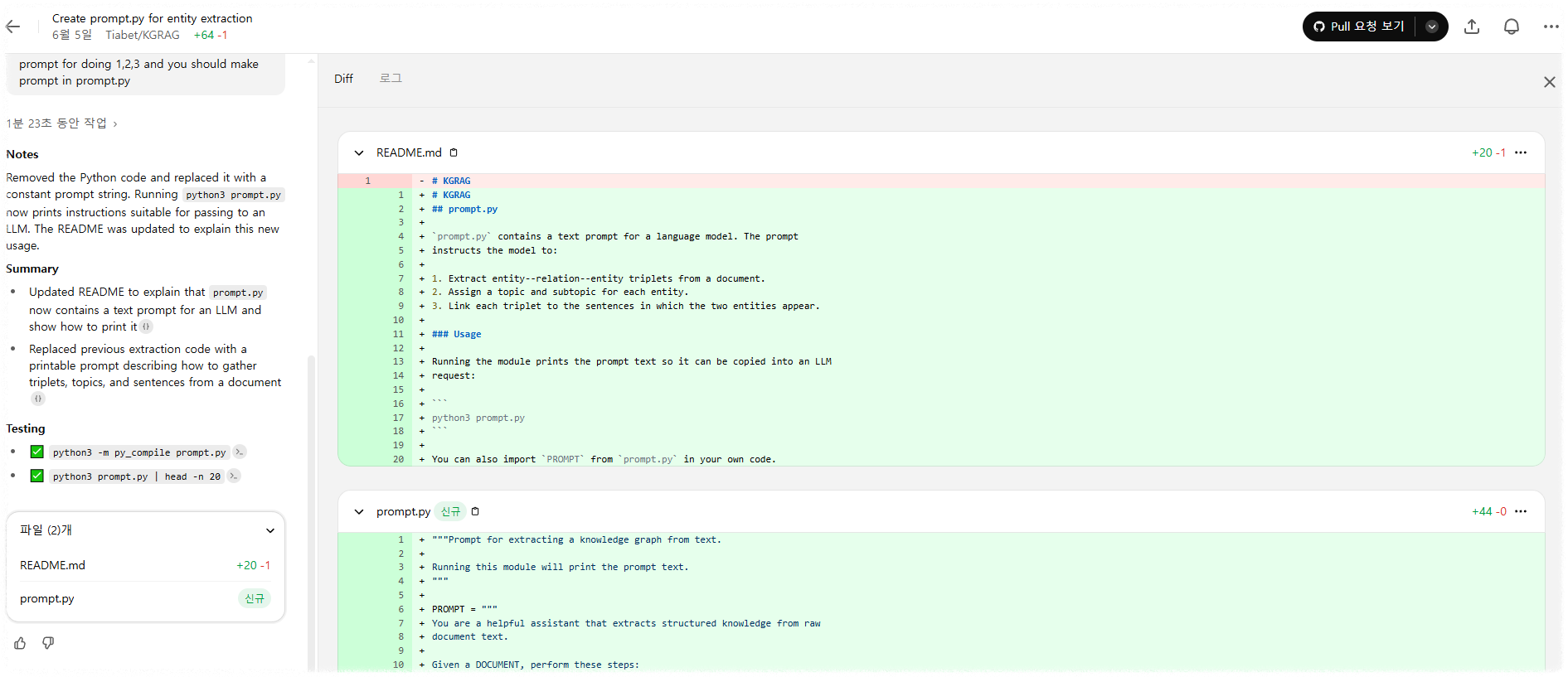Viewport: 1568px width, 677px height.
Task: Click the +20 -1 count in README.md header
Action: point(1488,152)
